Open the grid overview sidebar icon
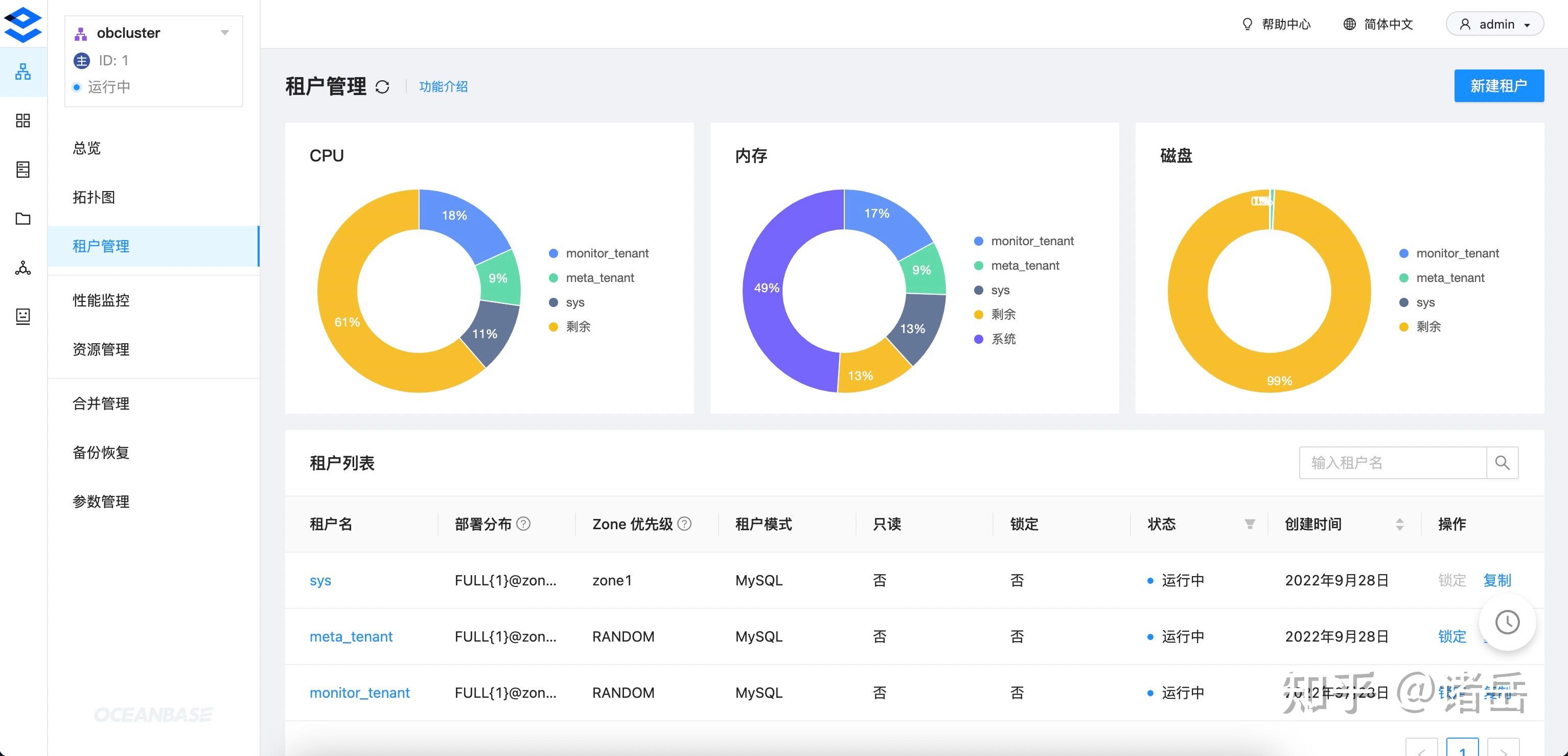Viewport: 1568px width, 756px height. click(x=22, y=121)
